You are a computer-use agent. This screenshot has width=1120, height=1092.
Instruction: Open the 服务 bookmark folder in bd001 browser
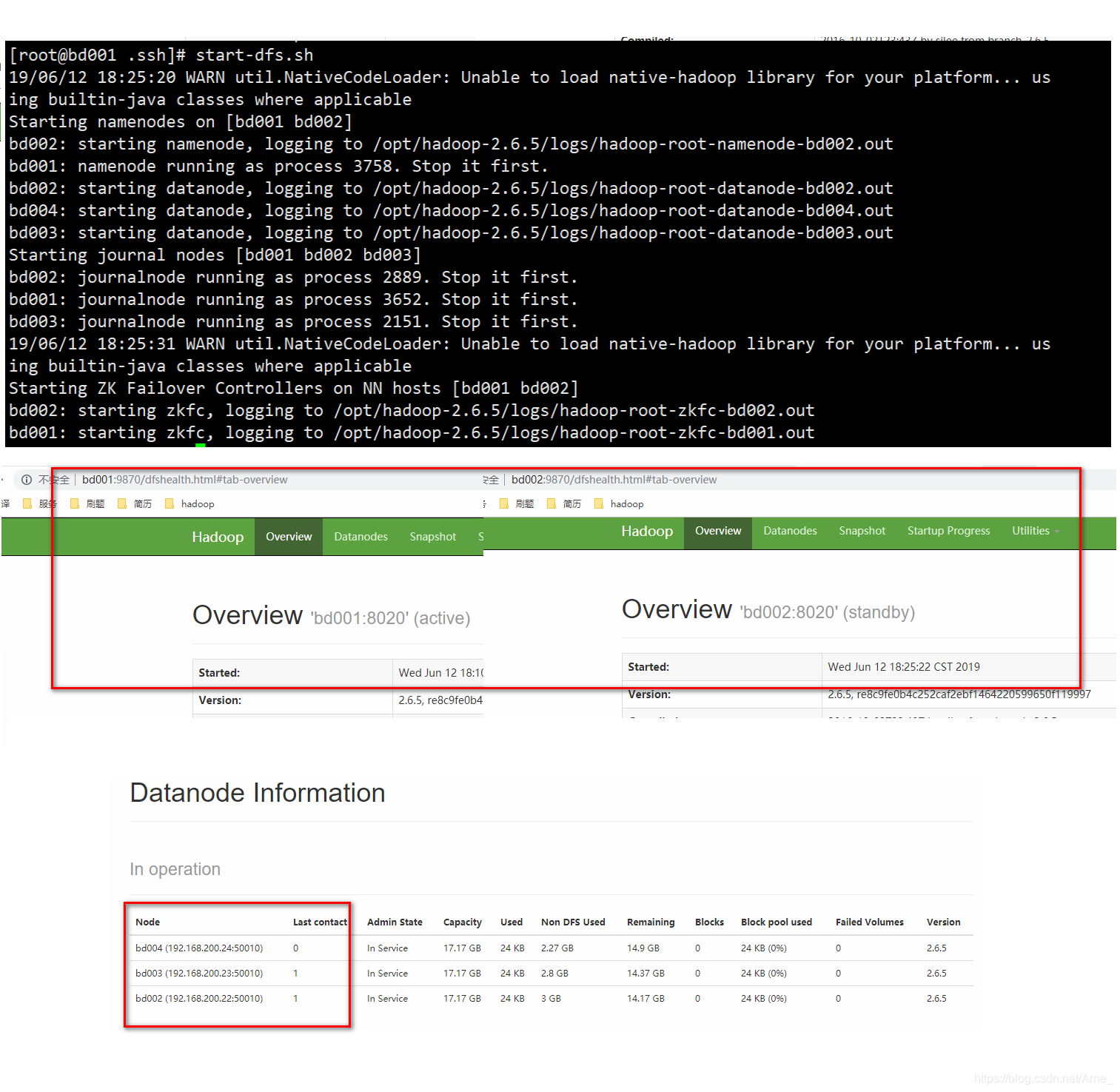[40, 504]
